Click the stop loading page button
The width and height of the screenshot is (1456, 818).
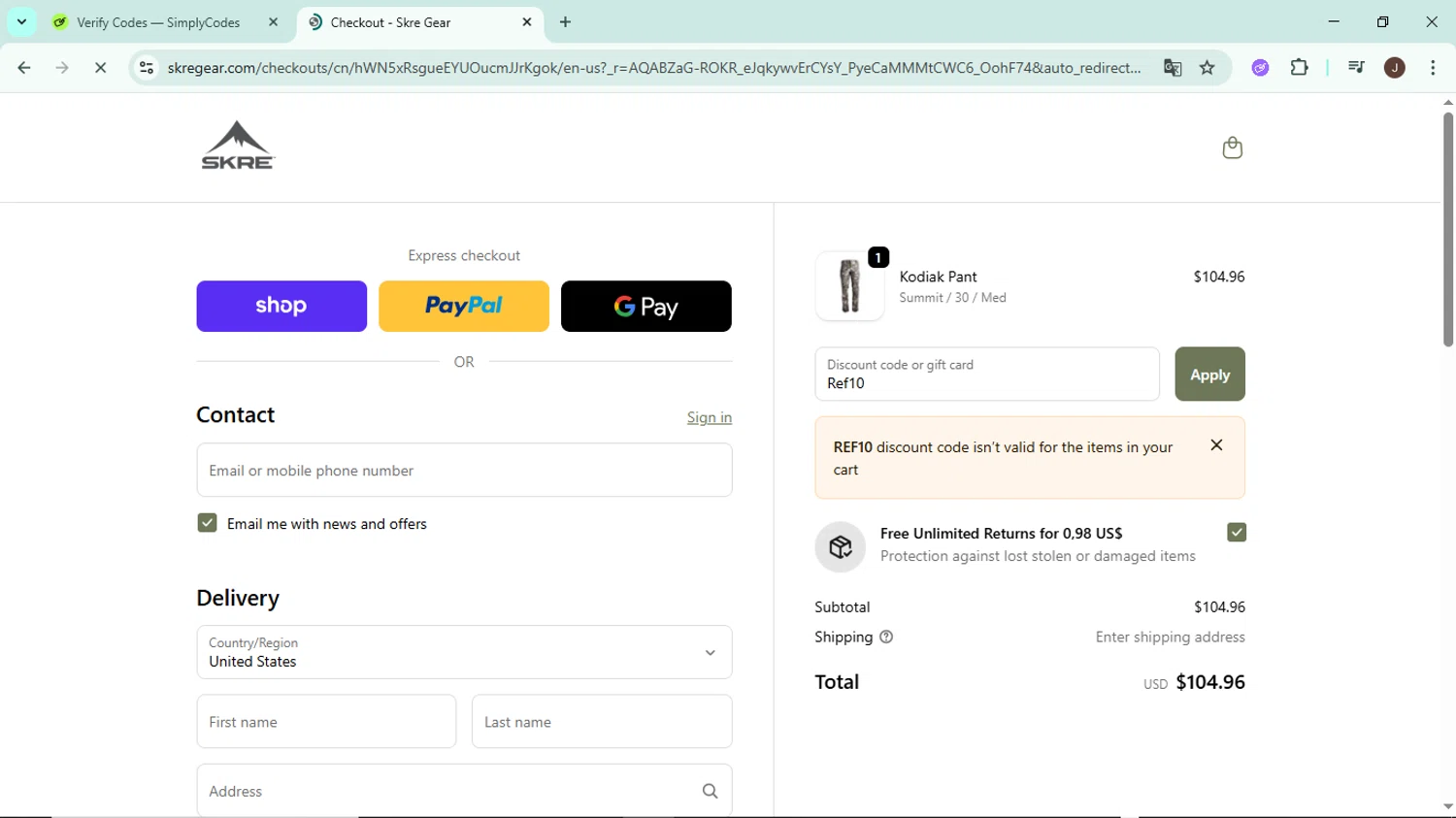point(100,68)
